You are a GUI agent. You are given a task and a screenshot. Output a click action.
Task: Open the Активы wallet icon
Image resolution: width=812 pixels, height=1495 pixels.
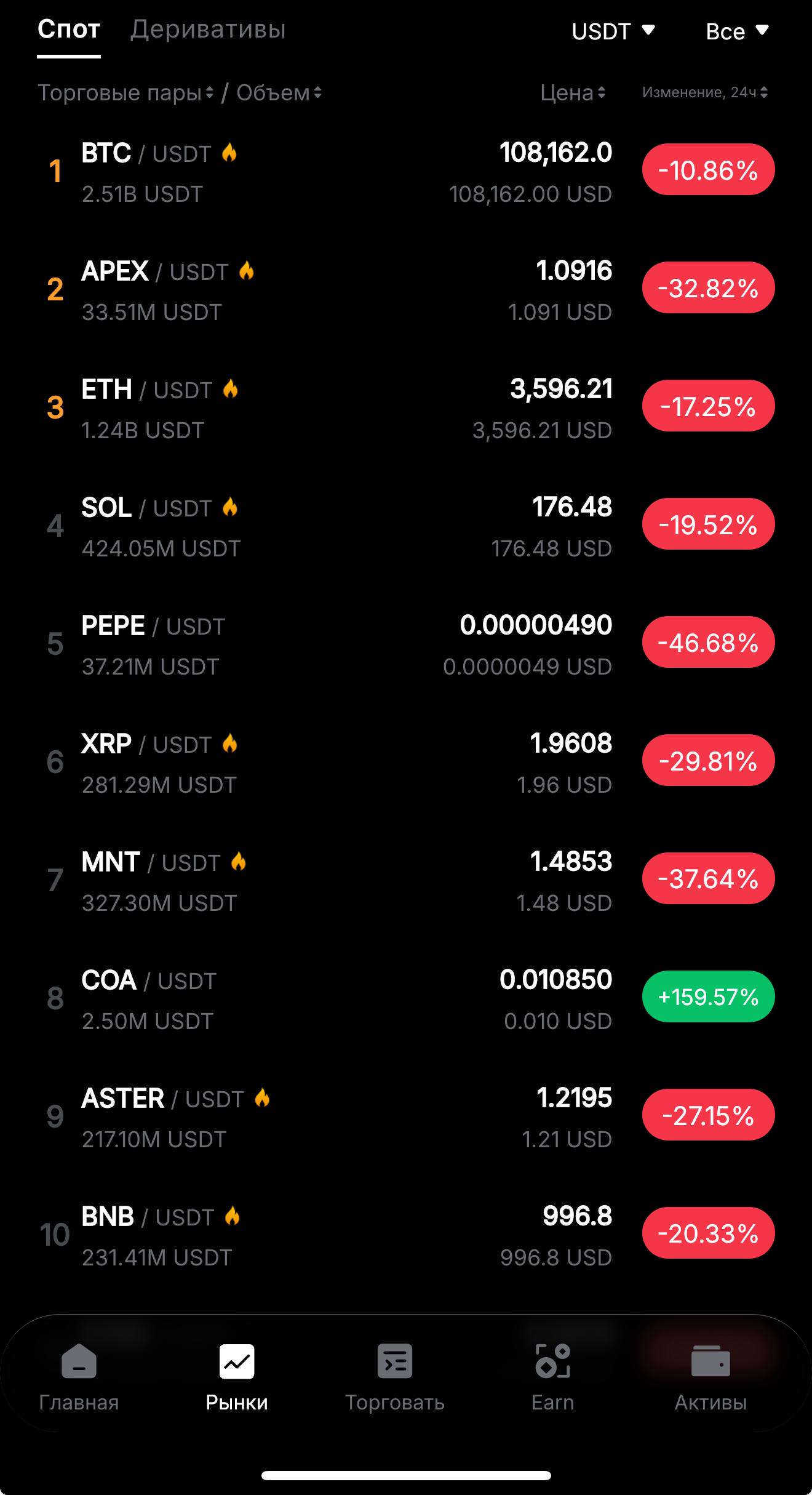coord(710,1361)
